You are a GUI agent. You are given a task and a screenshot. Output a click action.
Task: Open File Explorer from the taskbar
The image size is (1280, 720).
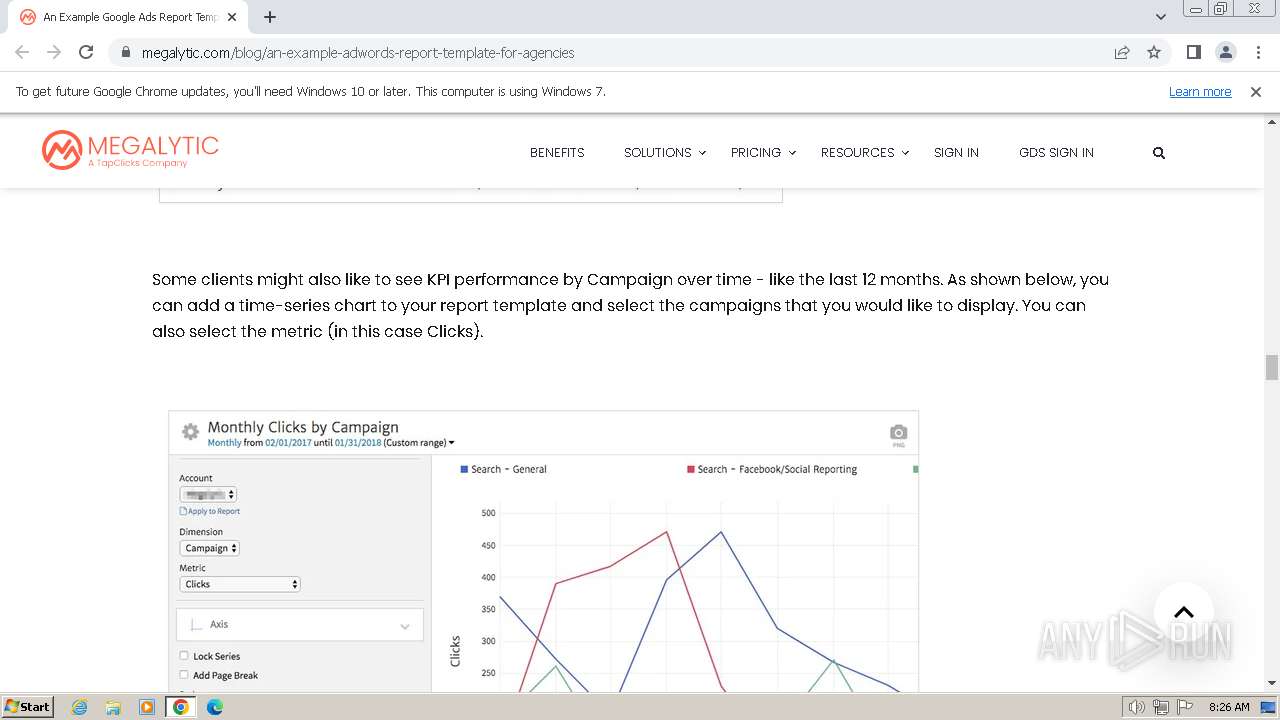click(113, 707)
